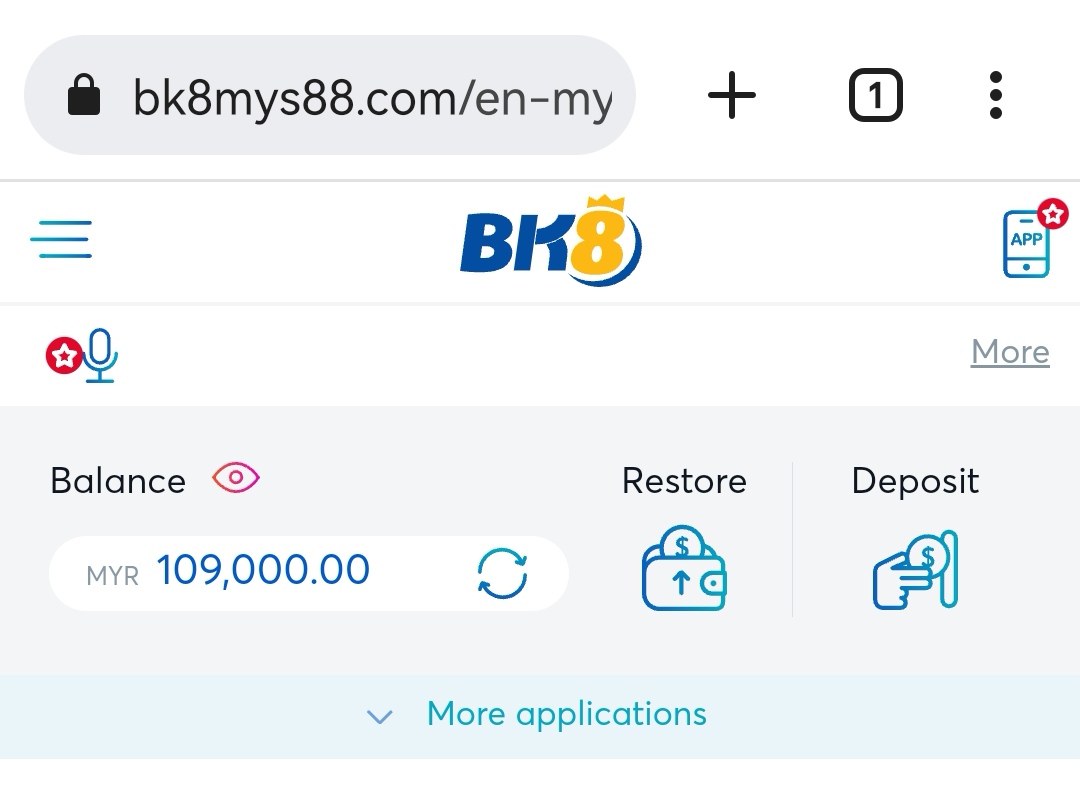Open the tab switcher showing 1

click(875, 95)
